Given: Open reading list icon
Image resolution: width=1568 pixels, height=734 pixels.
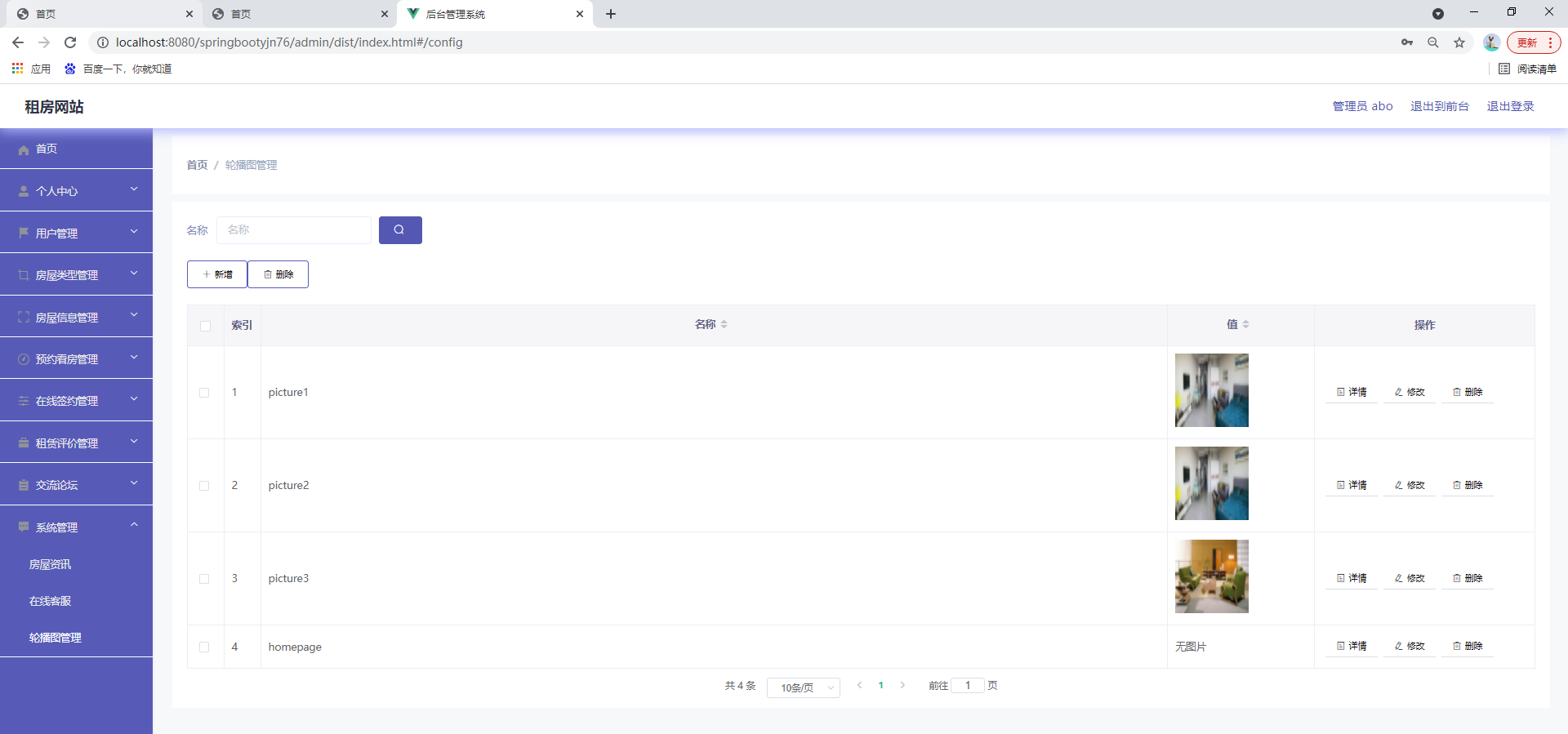Looking at the screenshot, I should pos(1504,69).
